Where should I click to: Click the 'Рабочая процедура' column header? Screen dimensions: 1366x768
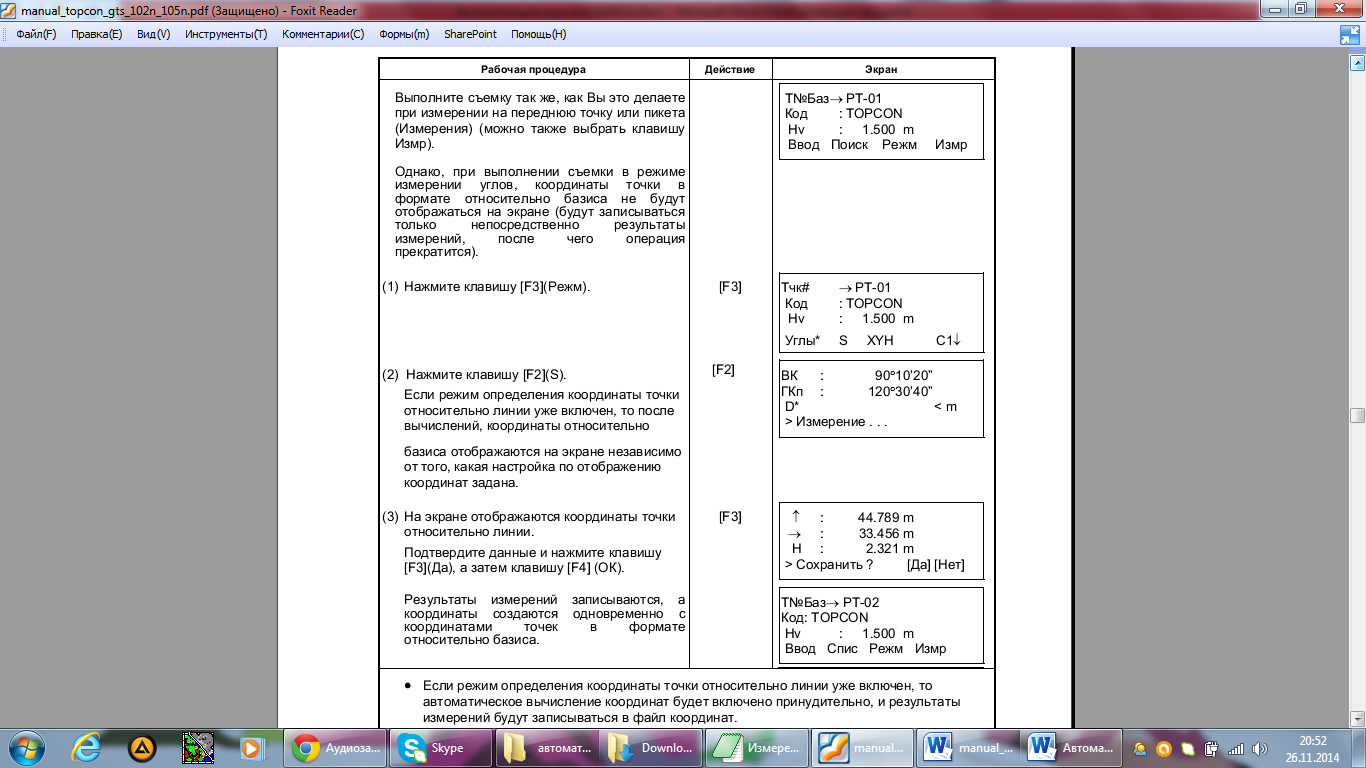pos(533,70)
